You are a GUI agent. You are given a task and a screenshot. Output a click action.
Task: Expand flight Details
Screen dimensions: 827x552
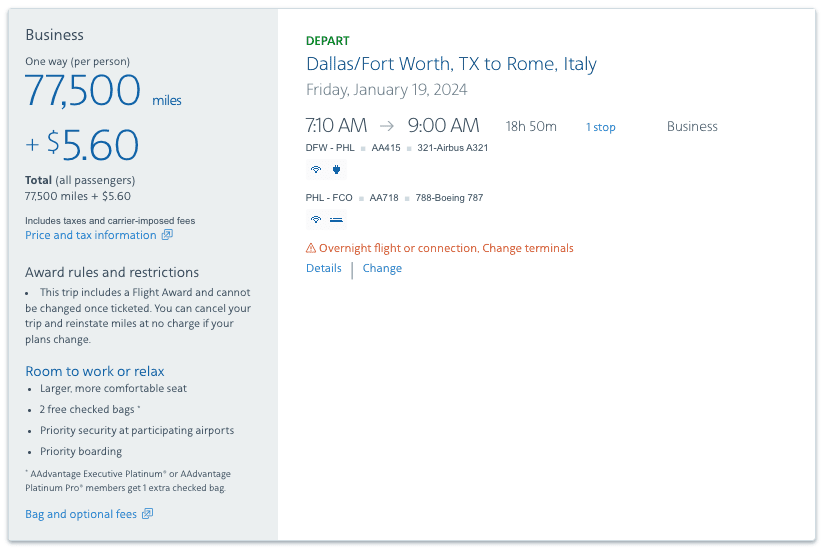tap(324, 268)
